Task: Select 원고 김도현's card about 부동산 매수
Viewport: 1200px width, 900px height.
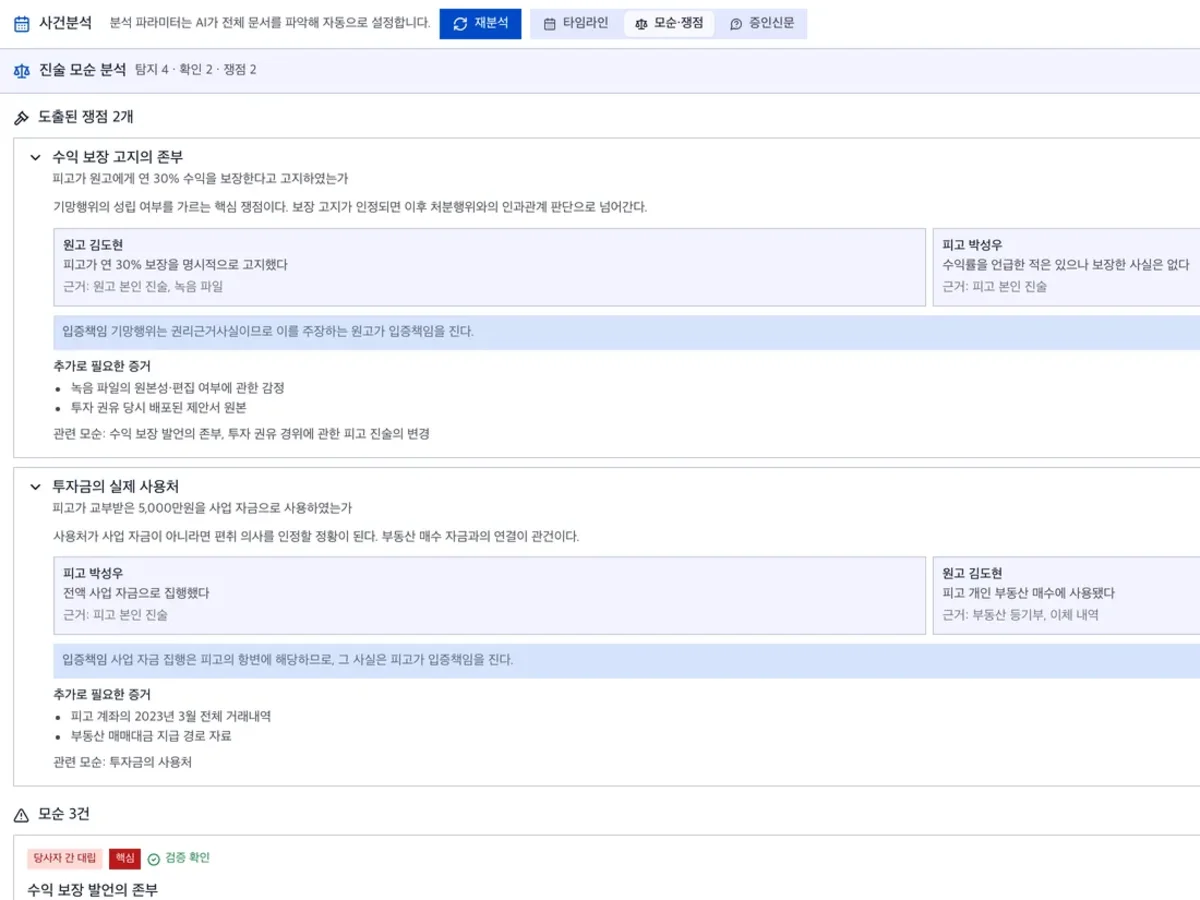Action: point(1066,596)
